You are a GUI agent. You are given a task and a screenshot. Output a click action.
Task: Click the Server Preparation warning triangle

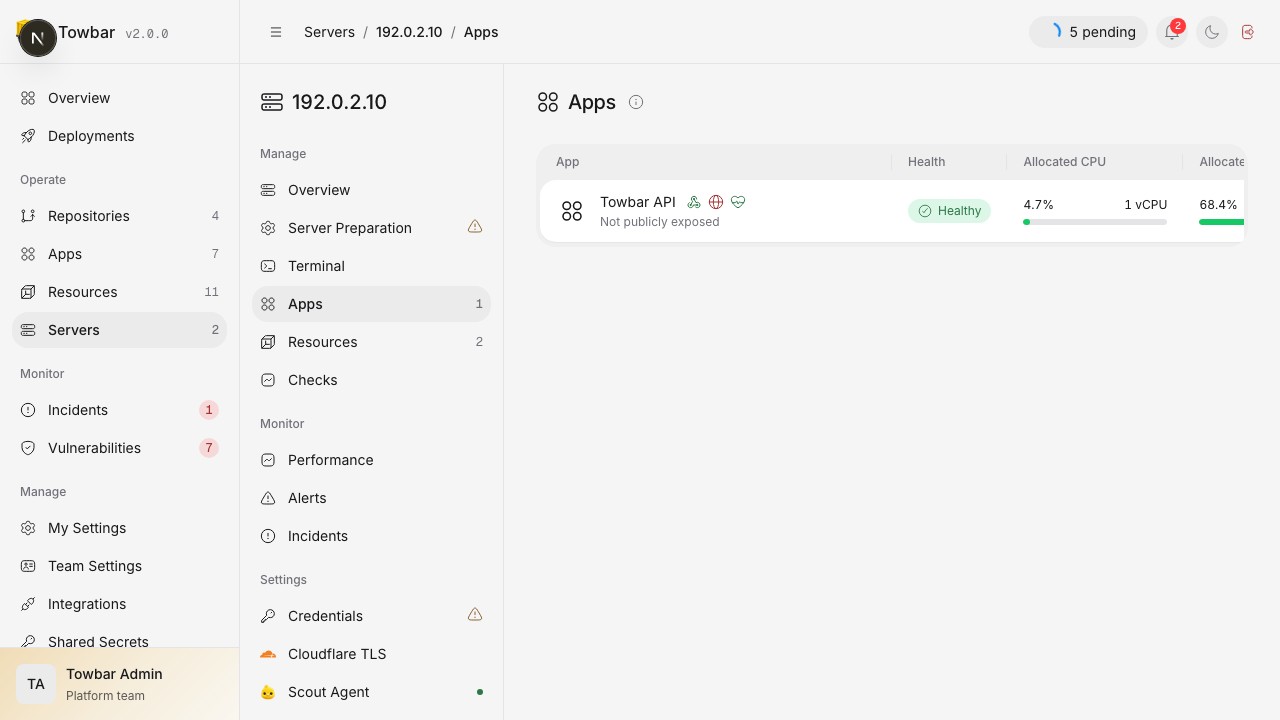click(475, 227)
